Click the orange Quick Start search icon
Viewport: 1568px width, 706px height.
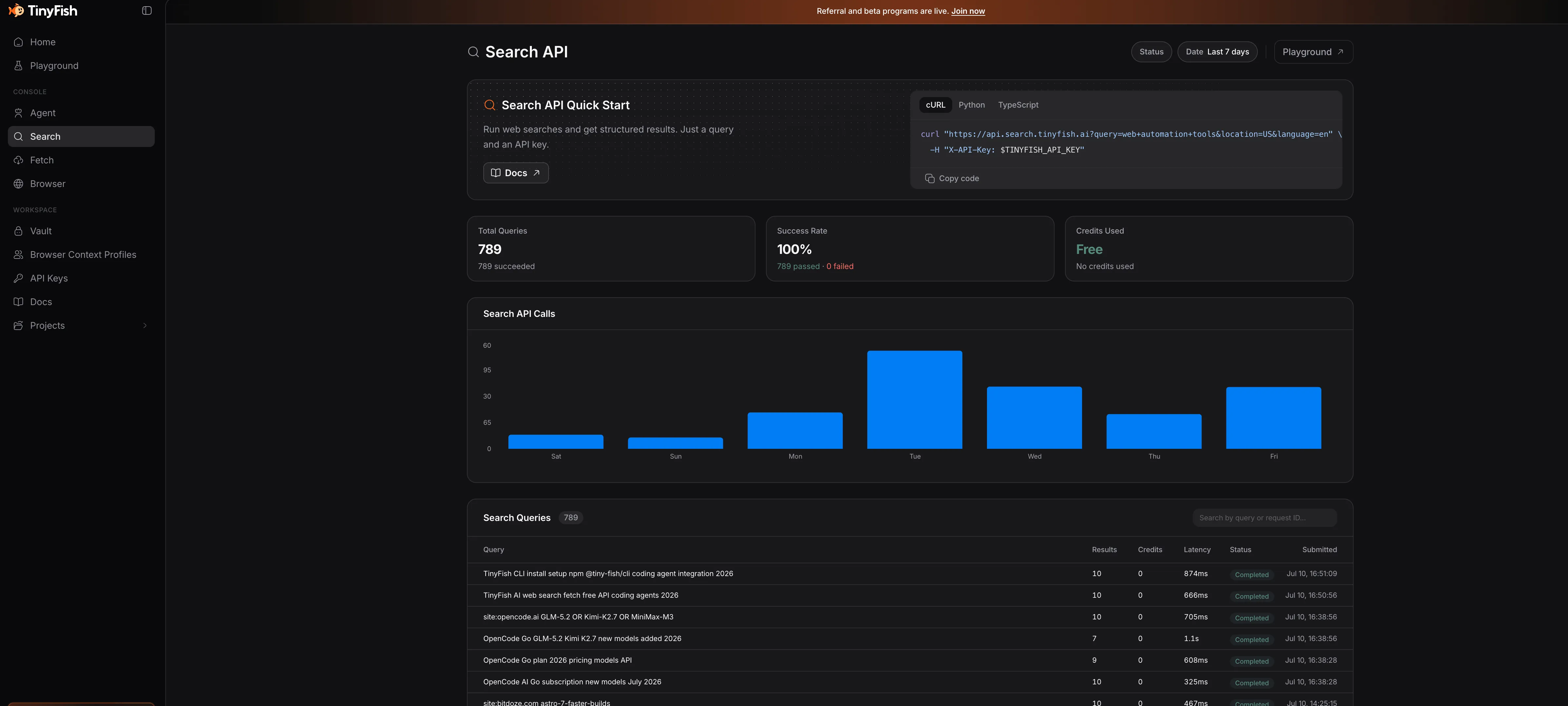click(x=490, y=105)
